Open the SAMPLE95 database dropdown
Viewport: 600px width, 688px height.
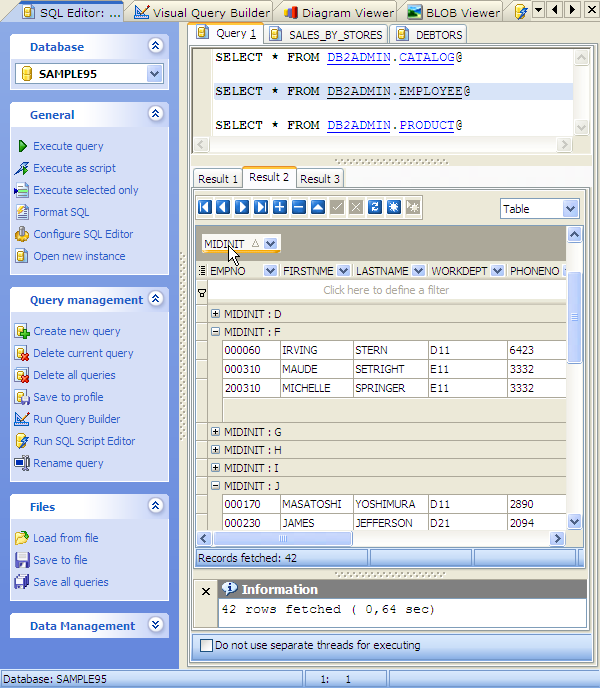coord(154,73)
